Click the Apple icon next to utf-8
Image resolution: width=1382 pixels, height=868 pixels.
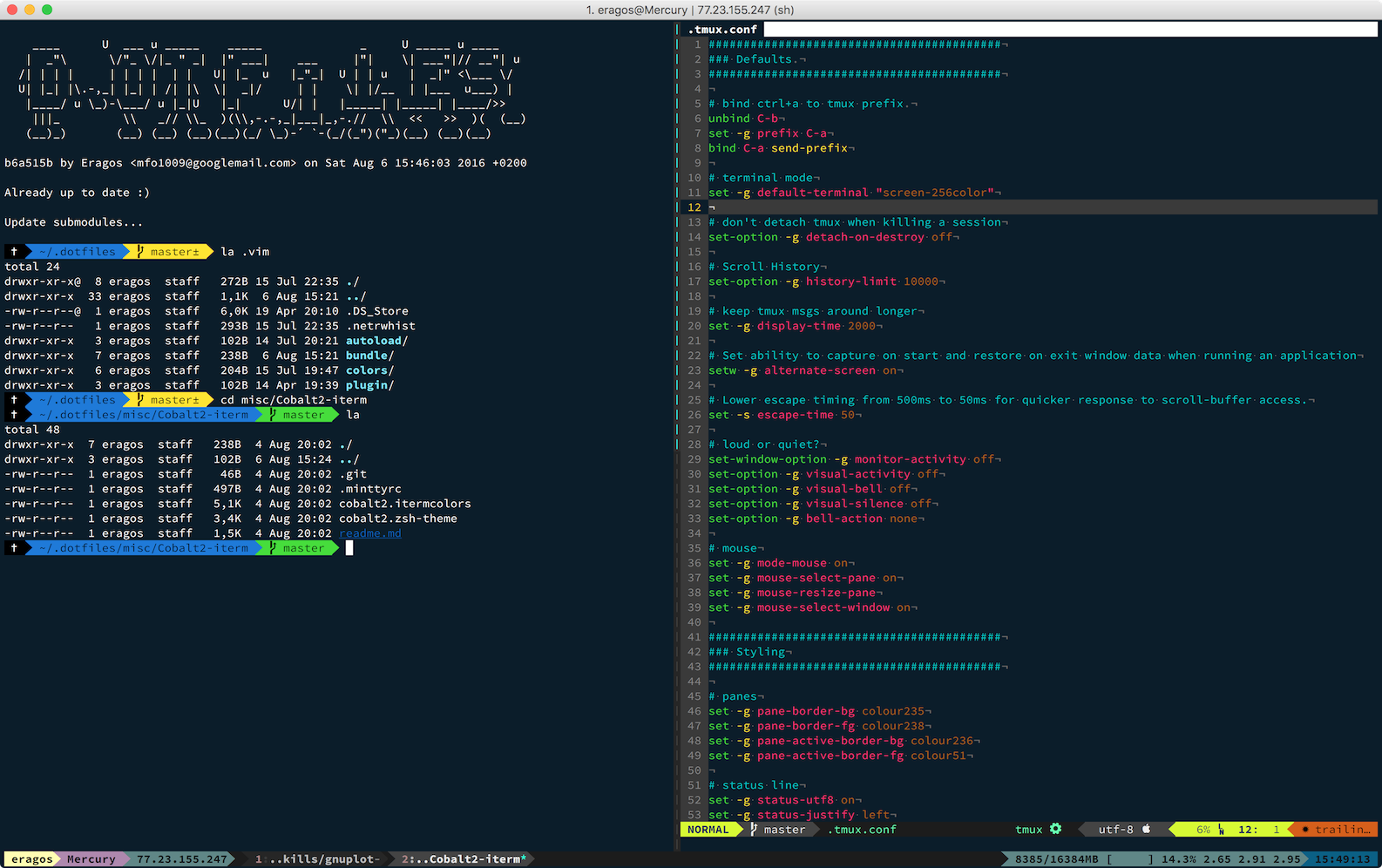click(1146, 829)
